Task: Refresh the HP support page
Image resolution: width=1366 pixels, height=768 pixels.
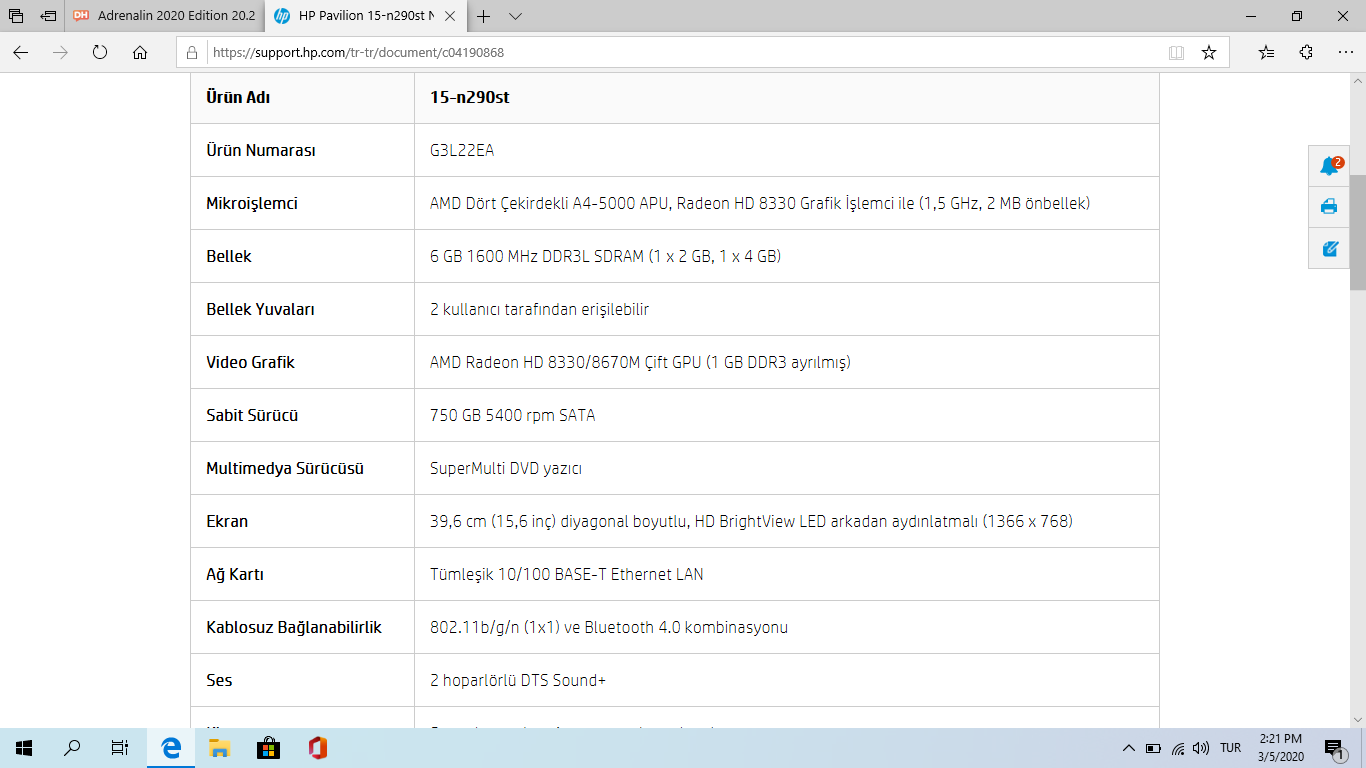Action: [100, 53]
